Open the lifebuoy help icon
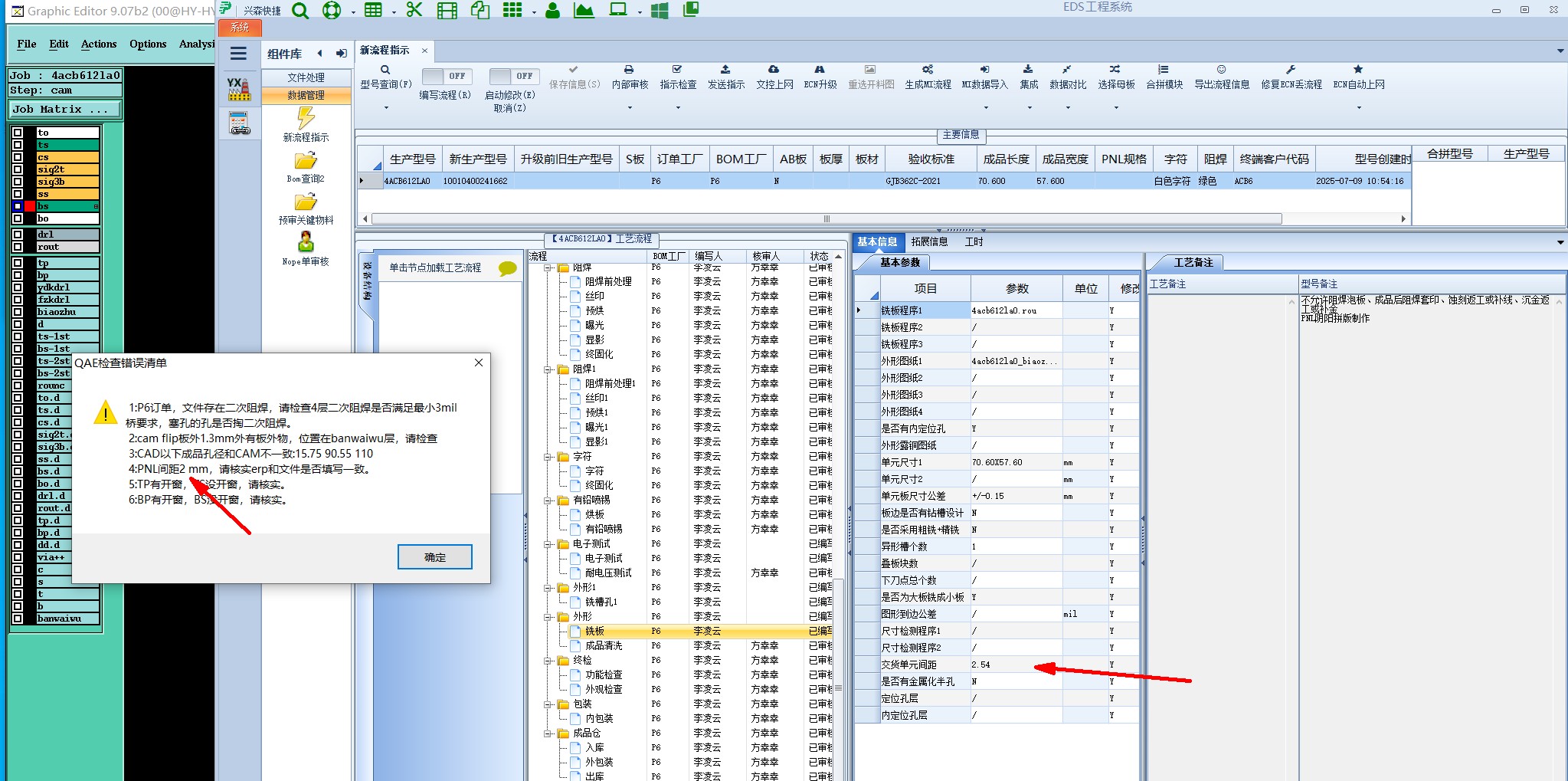 pyautogui.click(x=332, y=10)
